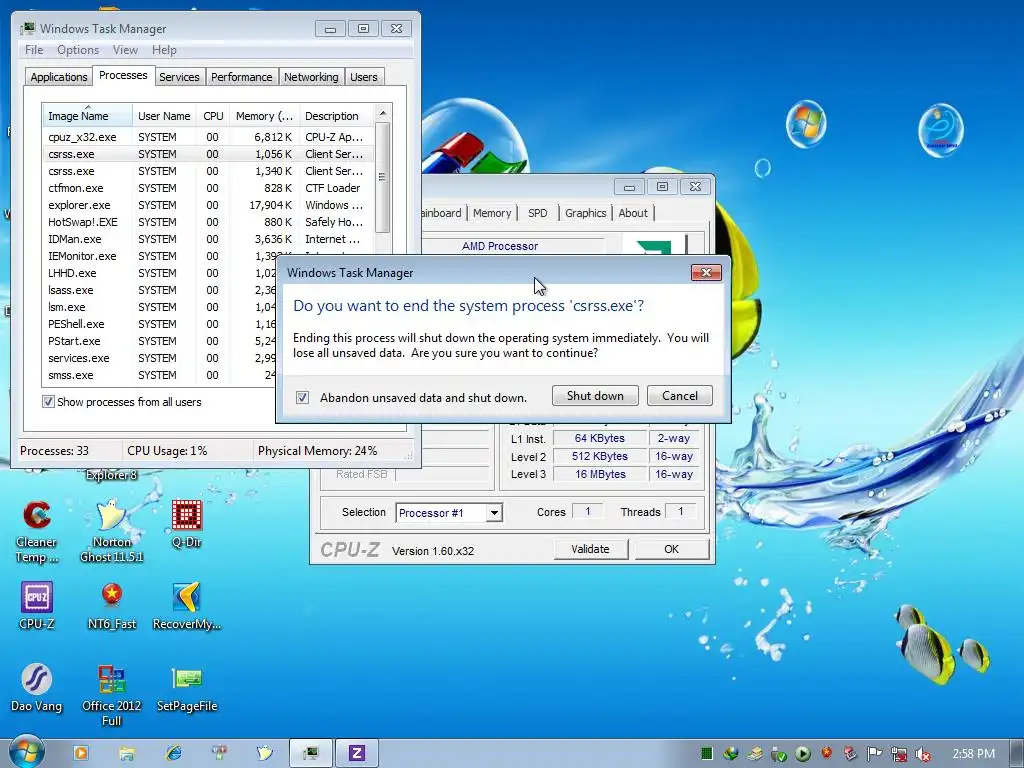Select the IDMan.exe process row
This screenshot has height=768, width=1024.
[208, 239]
